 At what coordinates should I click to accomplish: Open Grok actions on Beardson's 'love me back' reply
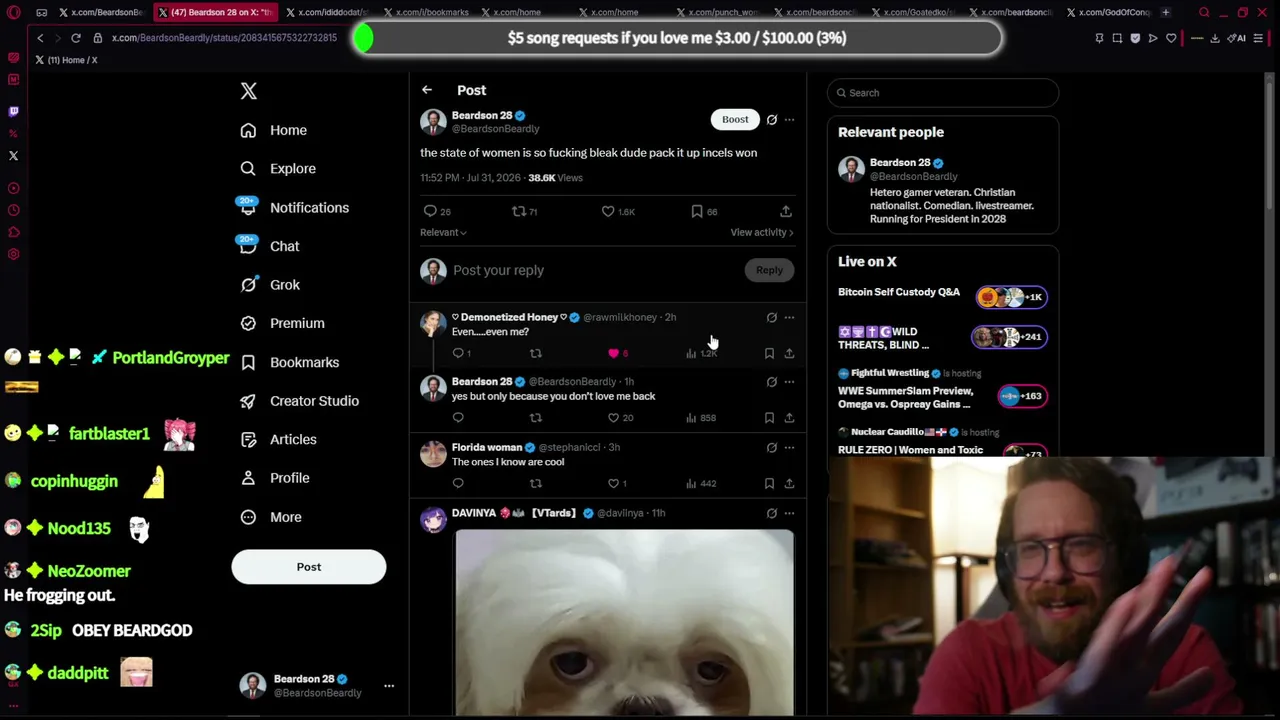coord(771,382)
